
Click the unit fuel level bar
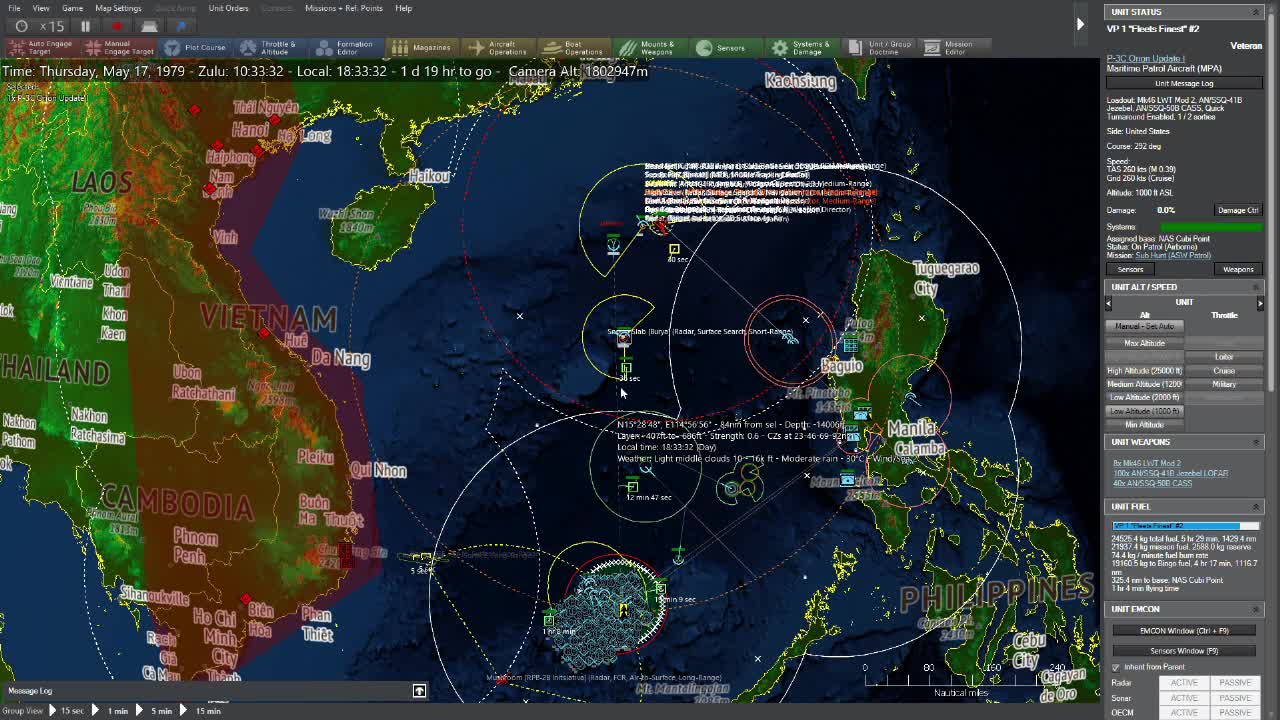1184,526
